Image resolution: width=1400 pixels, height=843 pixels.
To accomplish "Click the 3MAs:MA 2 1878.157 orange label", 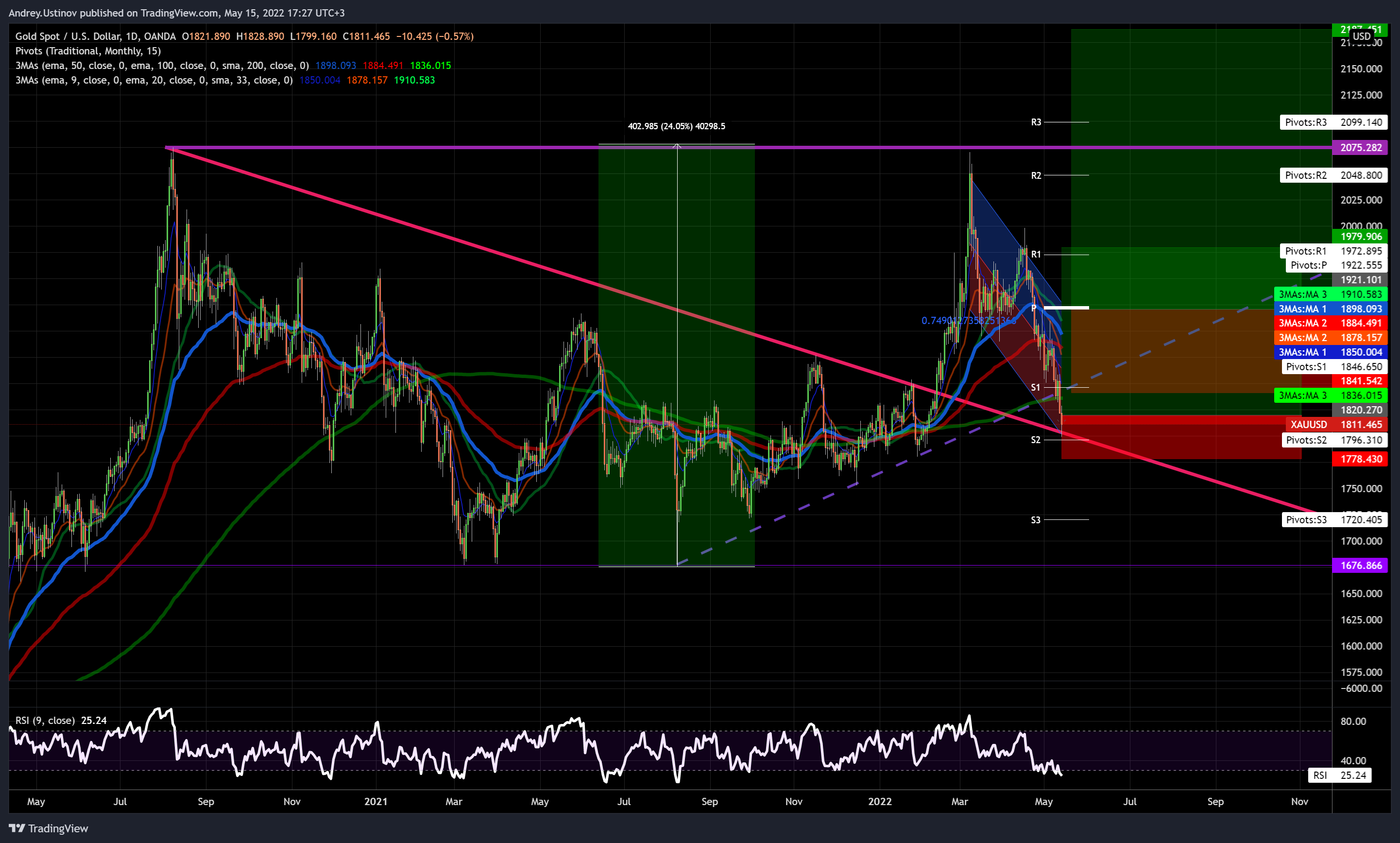I will [x=1330, y=337].
